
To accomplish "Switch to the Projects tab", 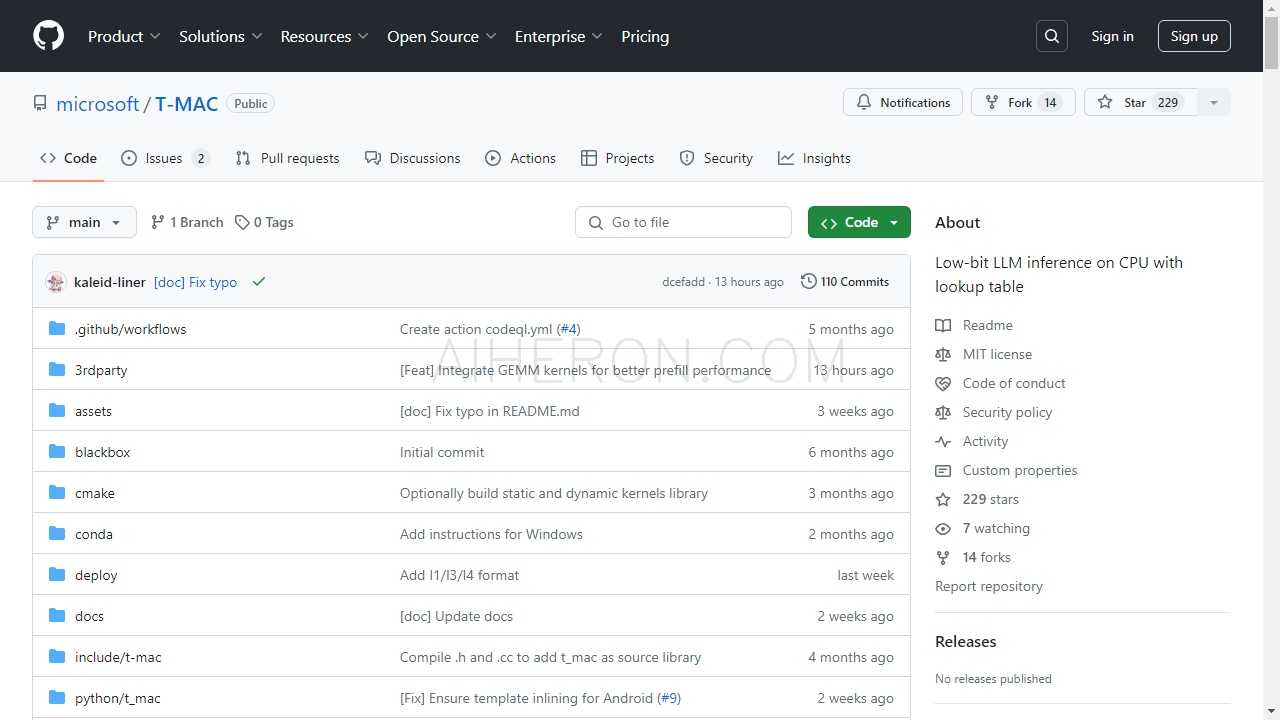I will point(618,158).
